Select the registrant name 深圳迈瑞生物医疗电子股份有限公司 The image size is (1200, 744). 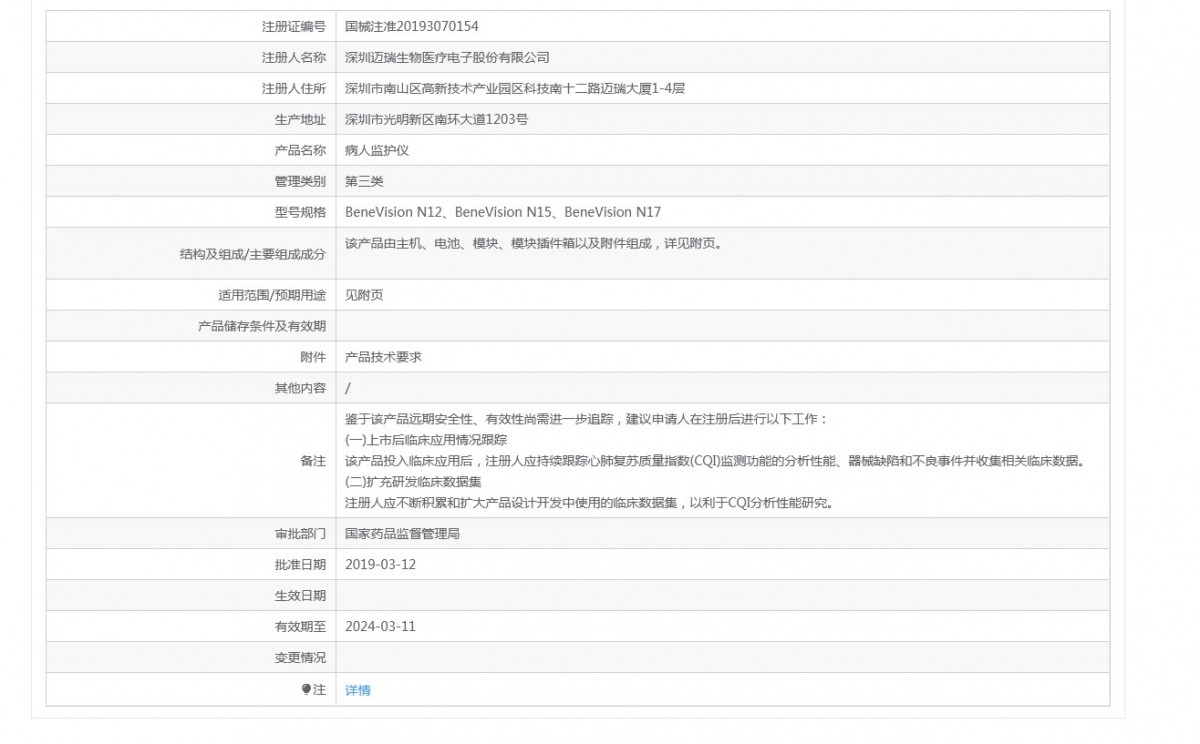(x=446, y=58)
